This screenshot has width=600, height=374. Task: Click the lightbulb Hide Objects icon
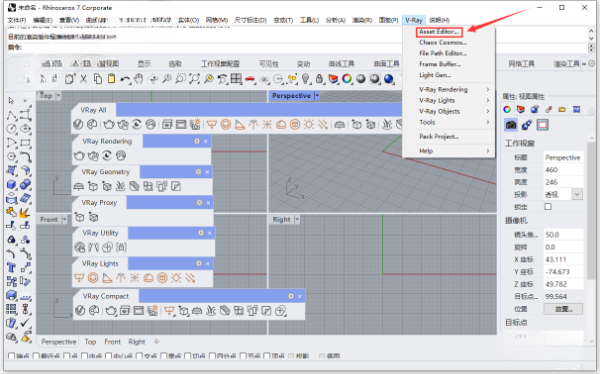point(305,79)
